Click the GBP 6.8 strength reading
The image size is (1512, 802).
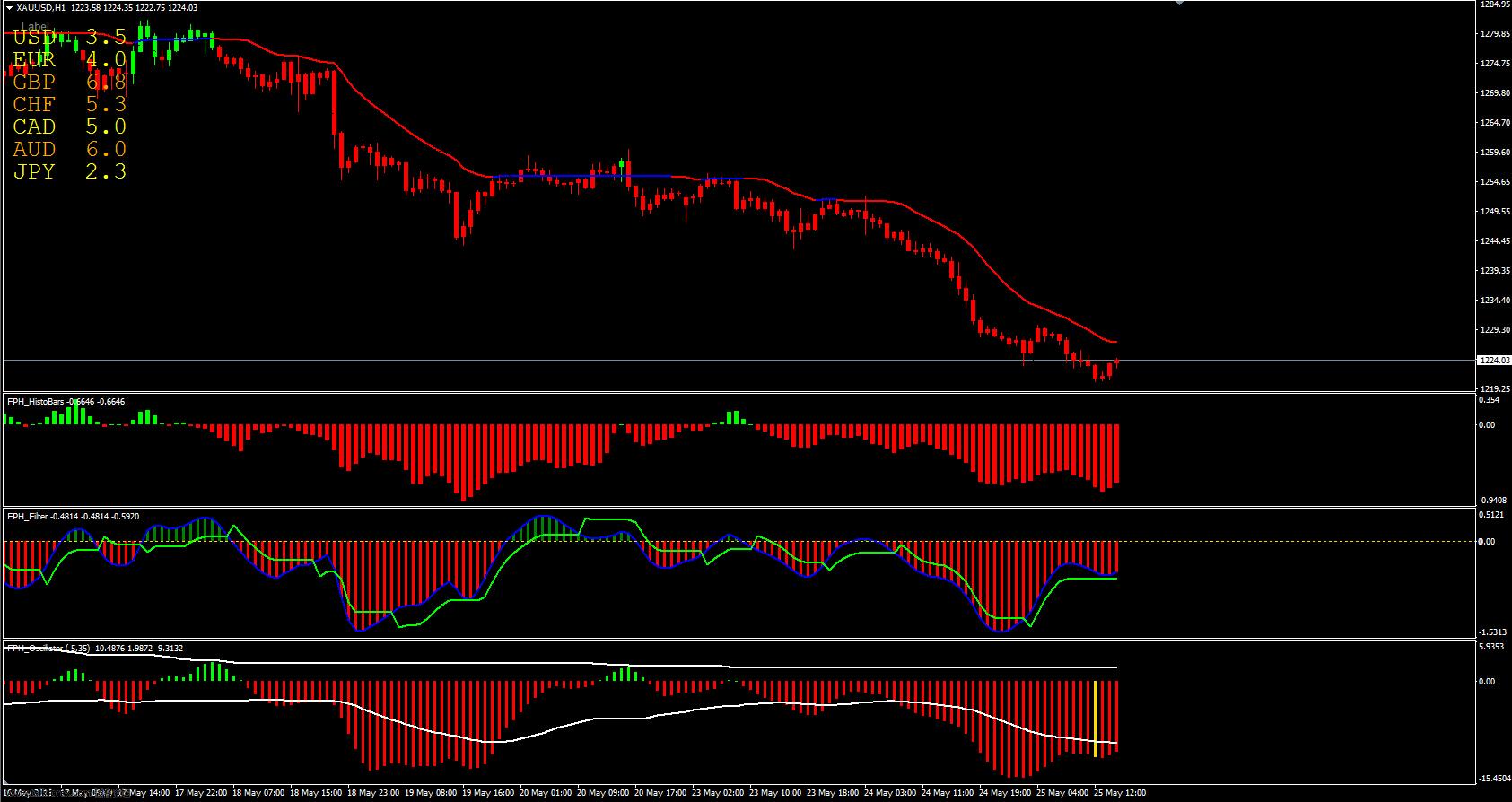pyautogui.click(x=70, y=83)
